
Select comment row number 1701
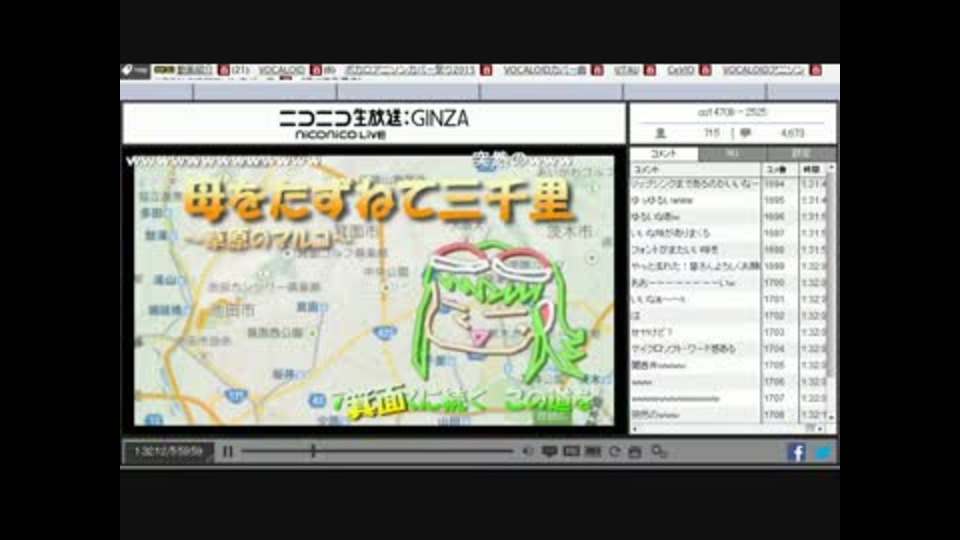pyautogui.click(x=729, y=299)
